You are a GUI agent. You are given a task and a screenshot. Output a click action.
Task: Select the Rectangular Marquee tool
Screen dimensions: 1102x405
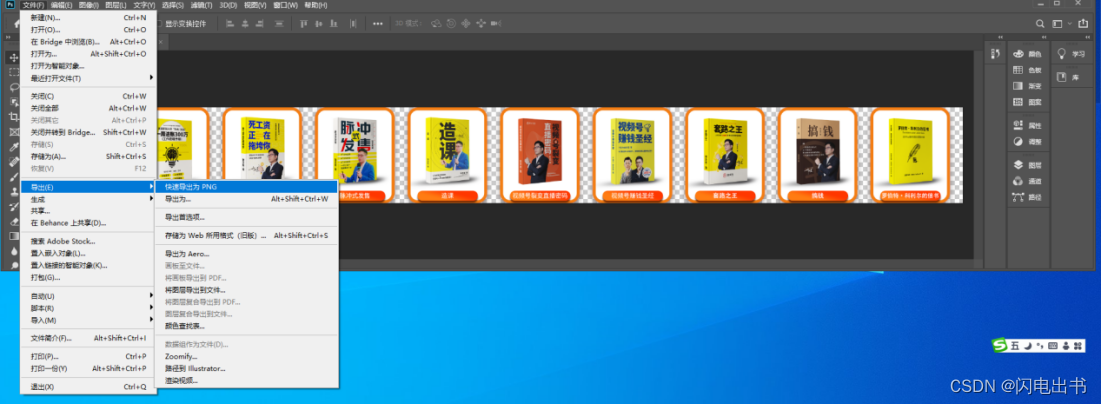(13, 72)
